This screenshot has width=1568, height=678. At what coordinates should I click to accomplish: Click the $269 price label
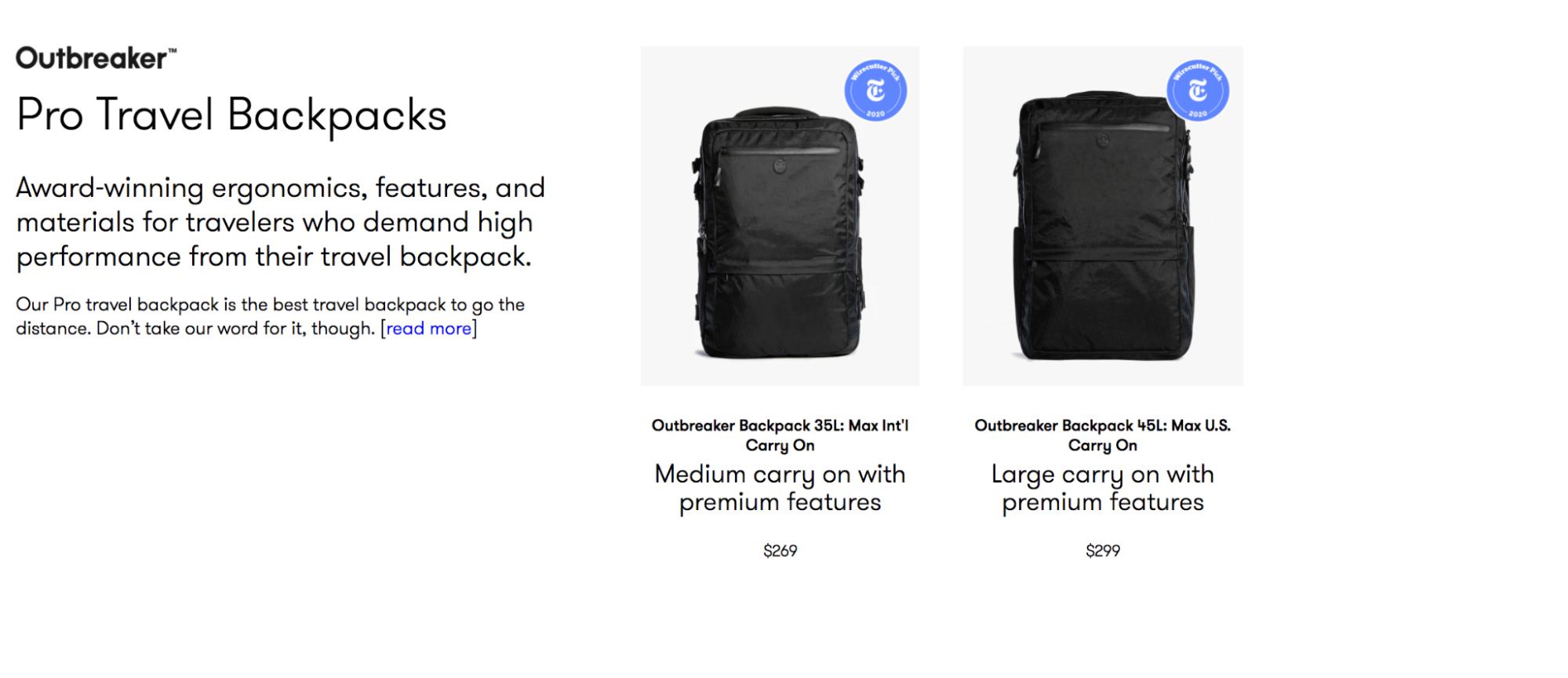(780, 551)
